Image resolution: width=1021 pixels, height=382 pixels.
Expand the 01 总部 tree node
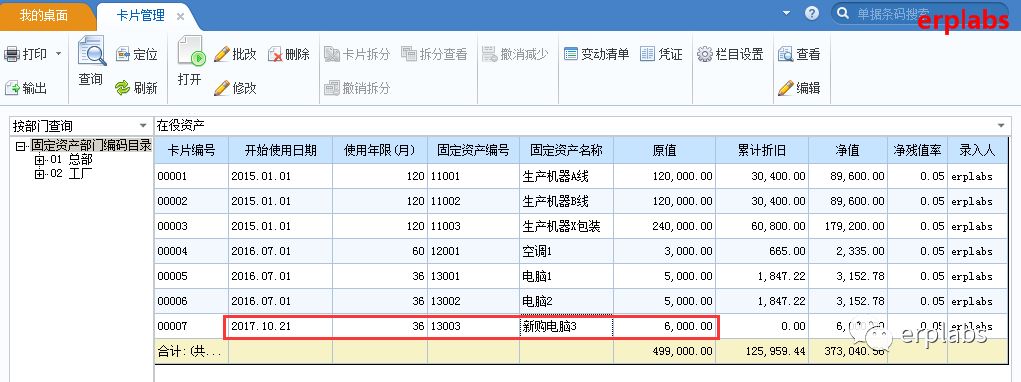coord(40,159)
